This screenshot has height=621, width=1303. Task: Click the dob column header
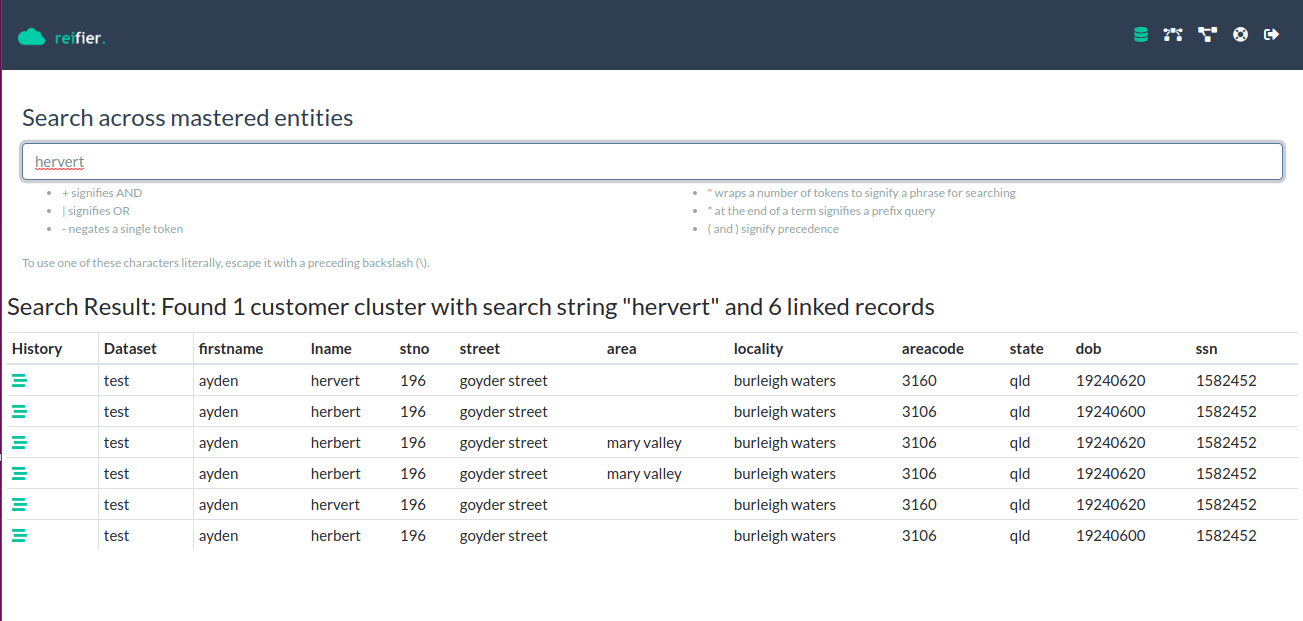coord(1088,348)
